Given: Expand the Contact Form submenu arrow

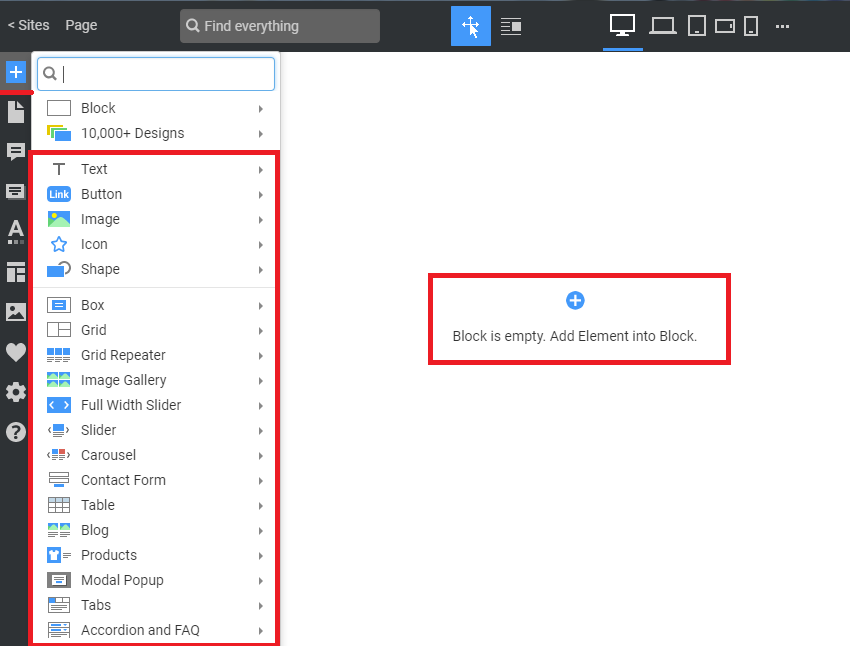Looking at the screenshot, I should (x=261, y=481).
